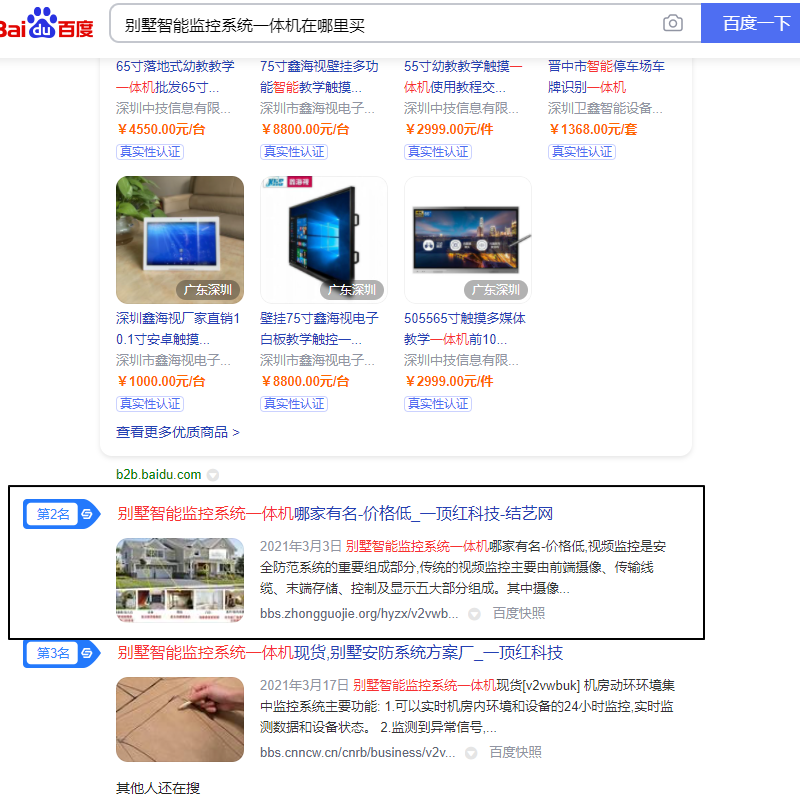Open the 深圳鑫海视厂家直销10.1寸安卓触摸 link
This screenshot has height=800, width=800.
178,329
